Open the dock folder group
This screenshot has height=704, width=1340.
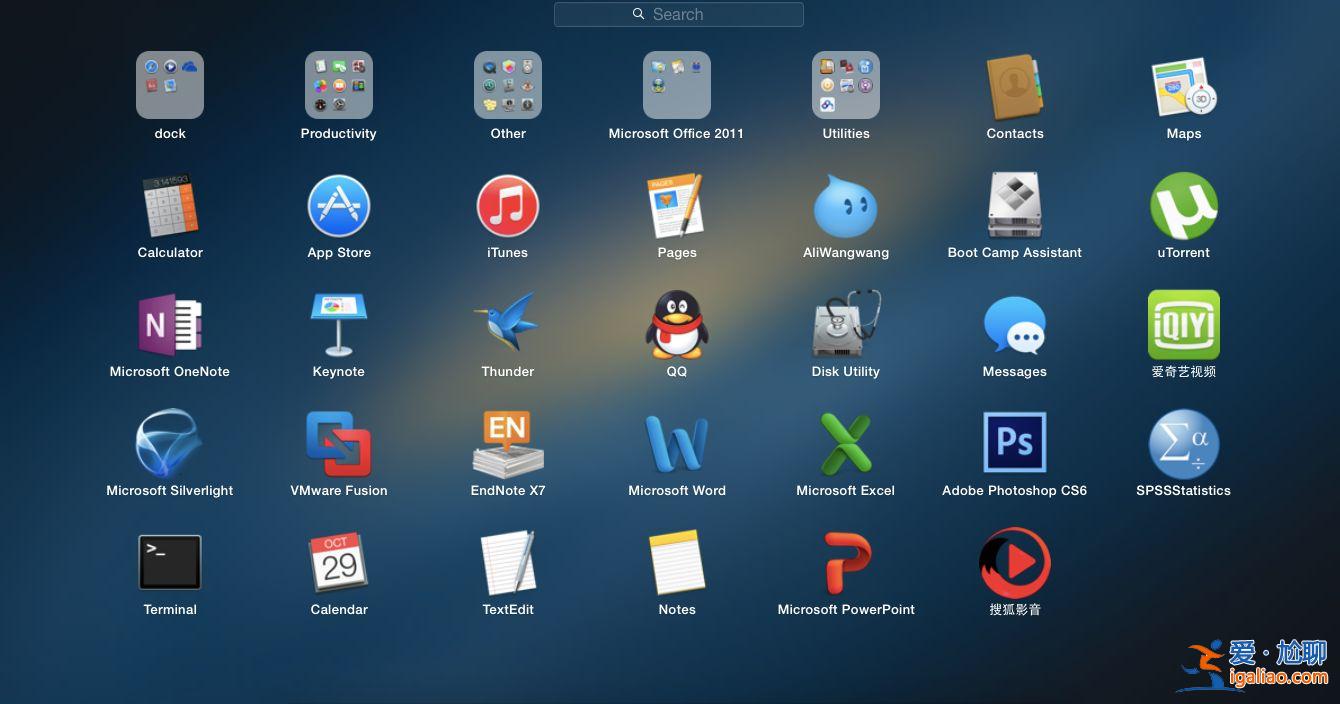tap(170, 86)
